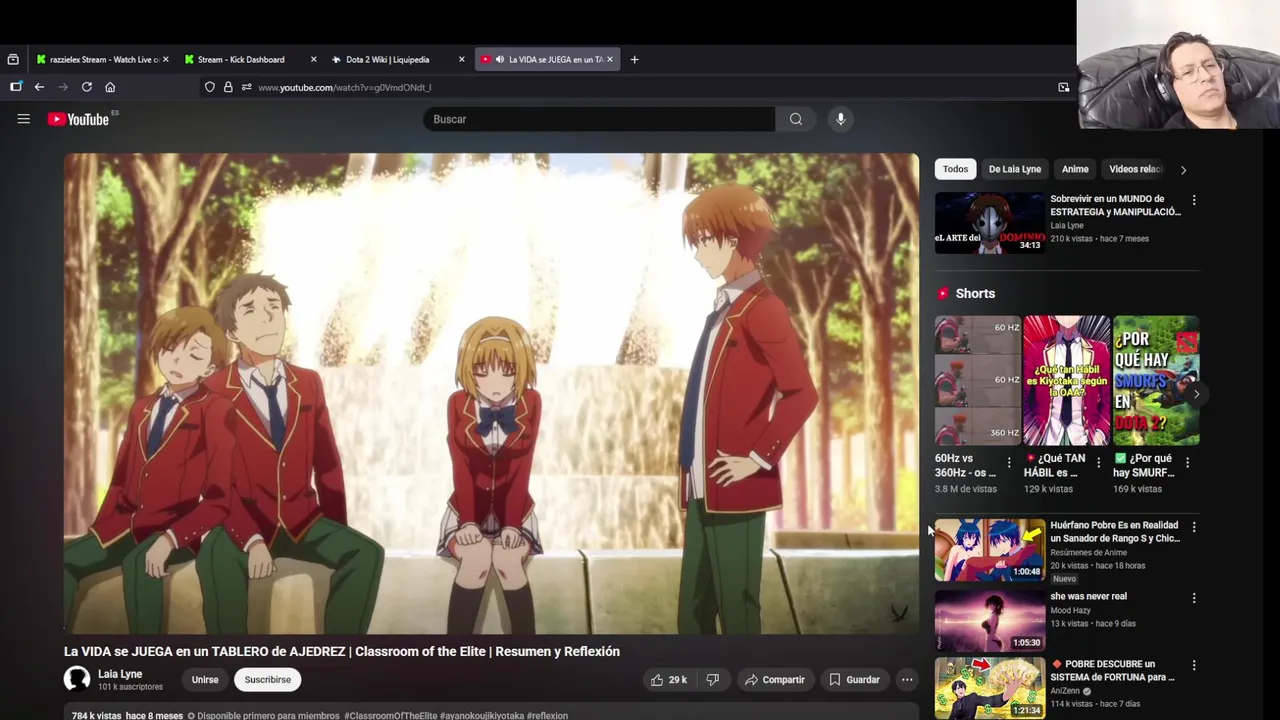This screenshot has width=1280, height=720.
Task: Open options menu for the Qué TAN HÁBIL short
Action: pos(1098,462)
